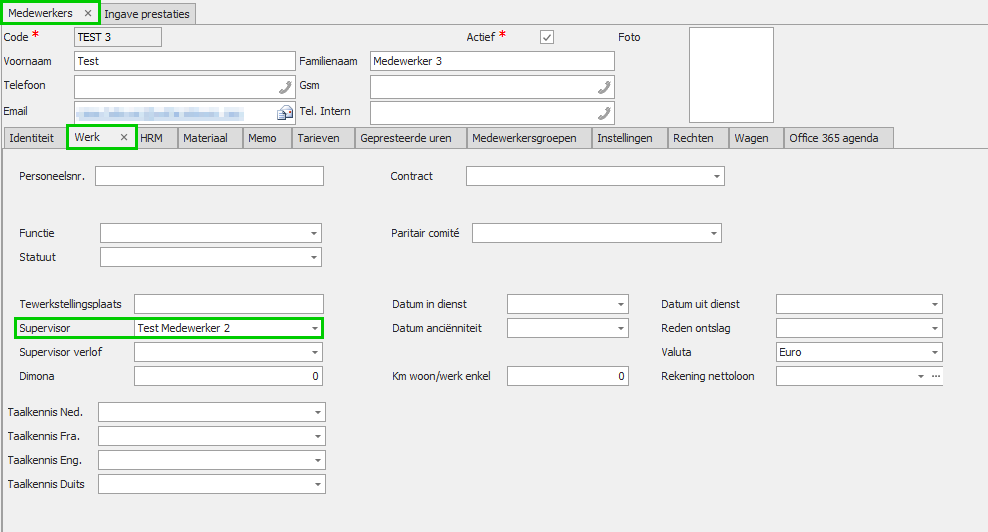Switch to the Identiteit tab
The height and width of the screenshot is (532, 988).
tap(32, 138)
